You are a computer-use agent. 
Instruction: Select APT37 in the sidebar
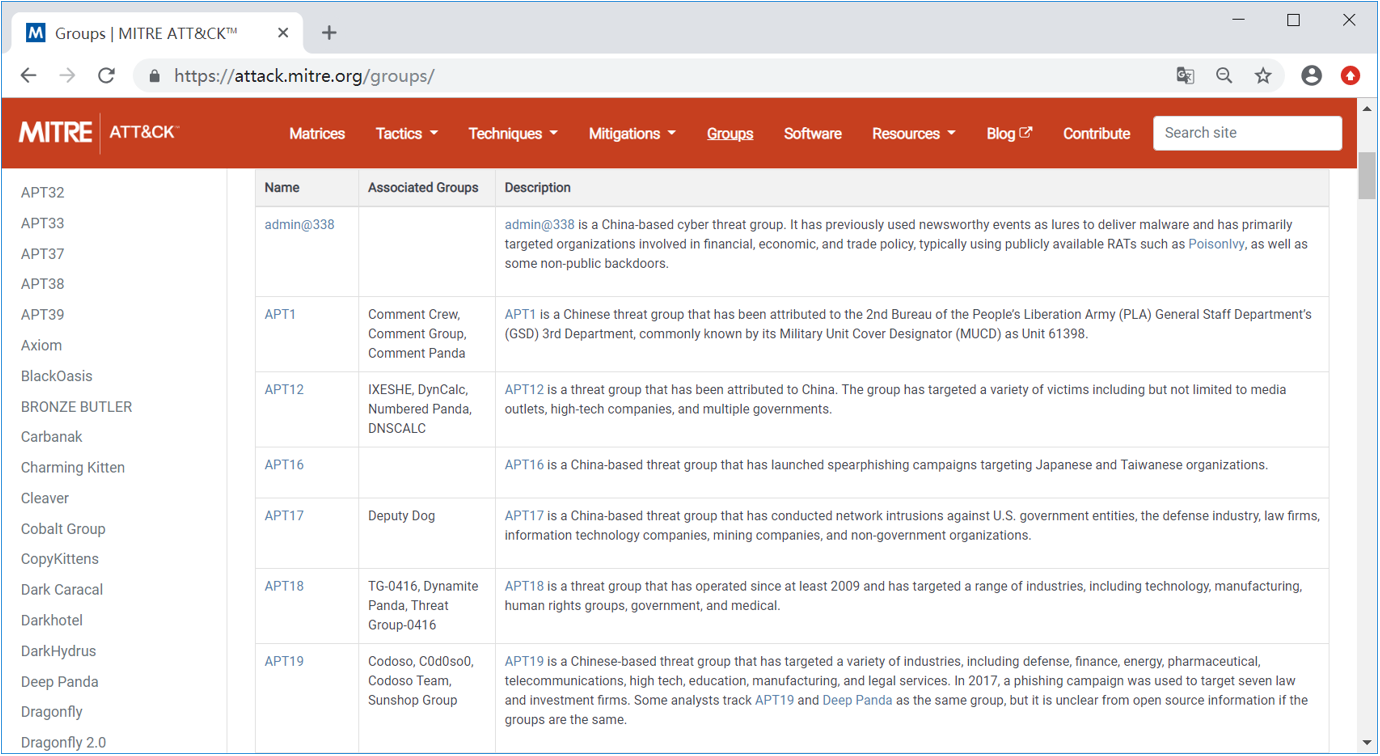click(43, 253)
